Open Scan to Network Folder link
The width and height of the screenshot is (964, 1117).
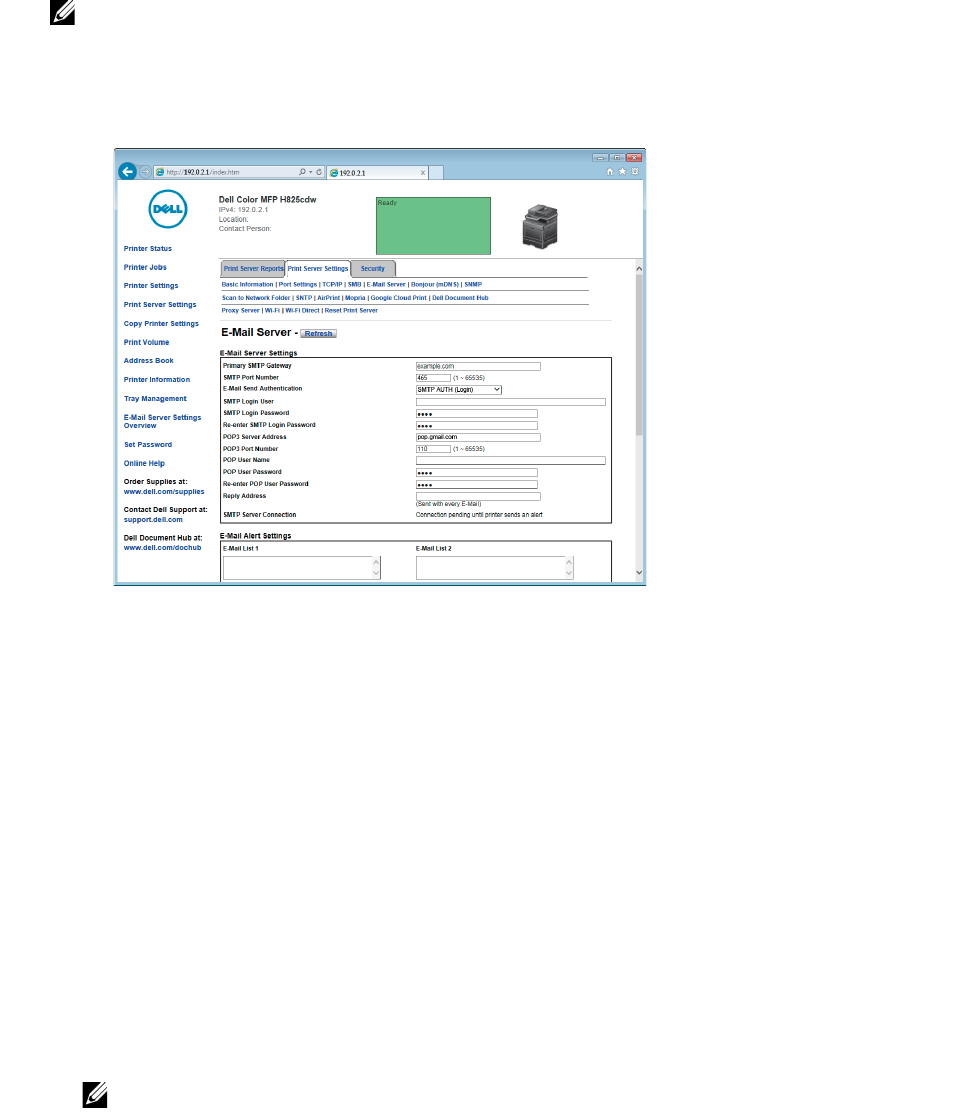[x=256, y=298]
